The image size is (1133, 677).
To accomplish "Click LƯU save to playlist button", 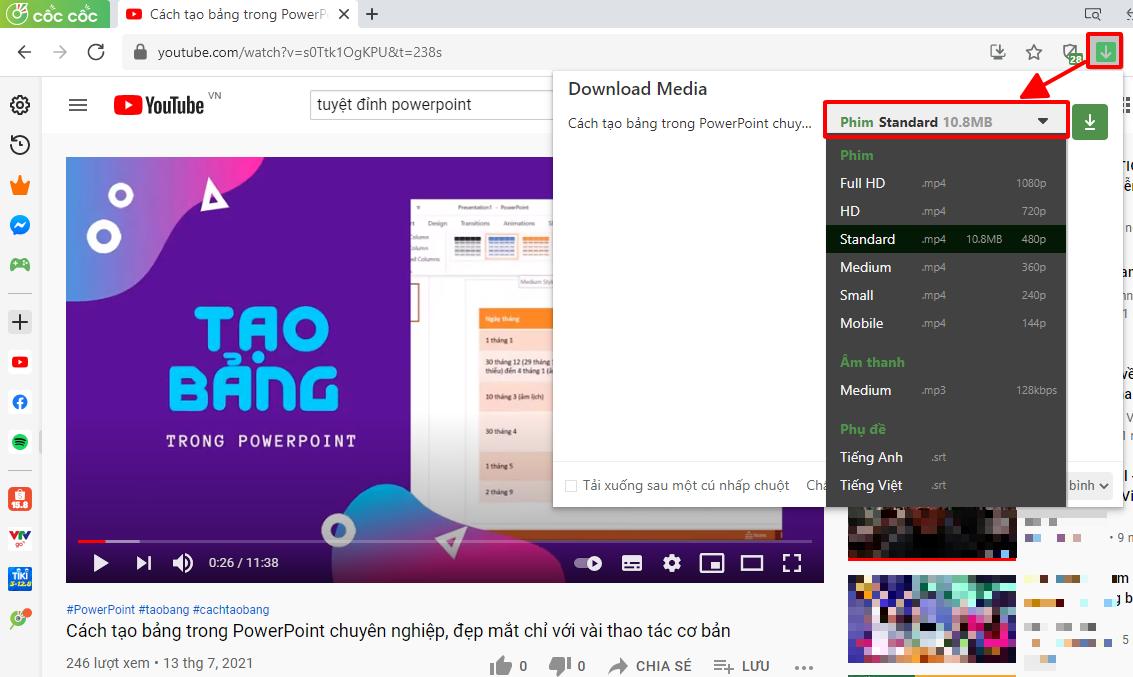I will coord(741,666).
